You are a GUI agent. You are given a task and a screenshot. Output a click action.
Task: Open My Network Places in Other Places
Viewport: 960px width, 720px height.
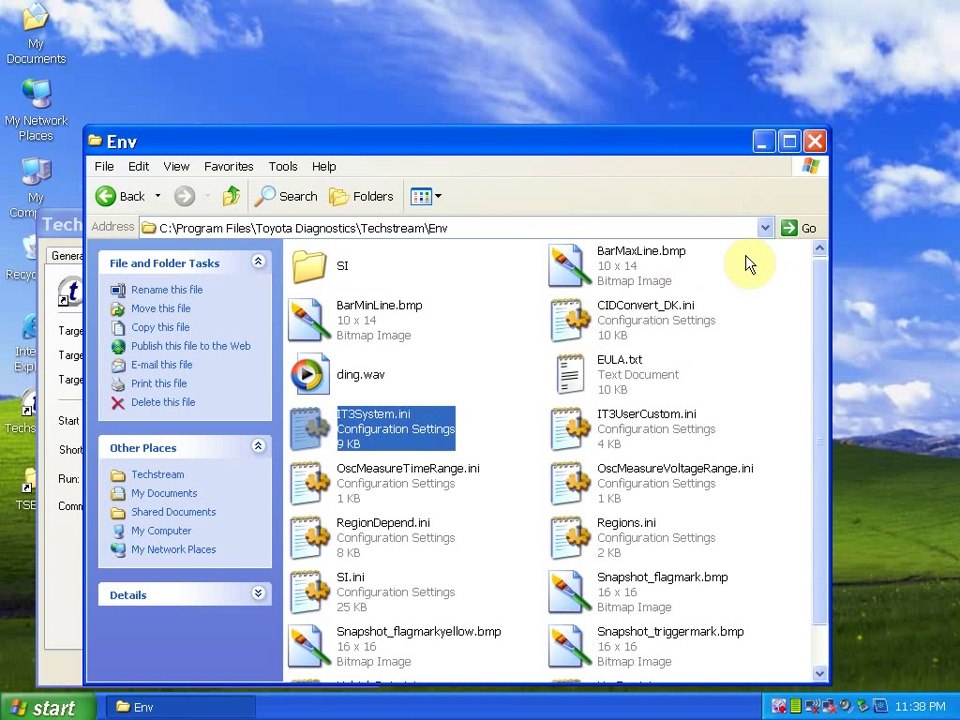click(173, 550)
